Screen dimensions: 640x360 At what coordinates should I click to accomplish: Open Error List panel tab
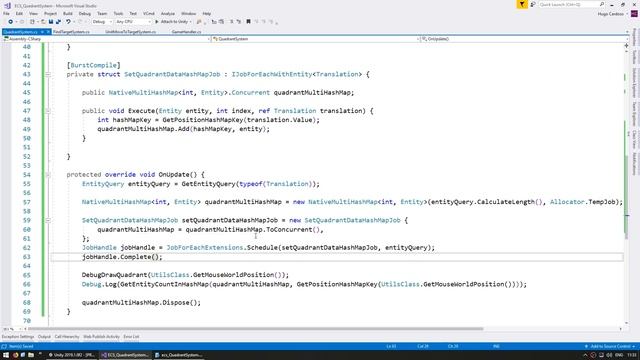pos(131,337)
